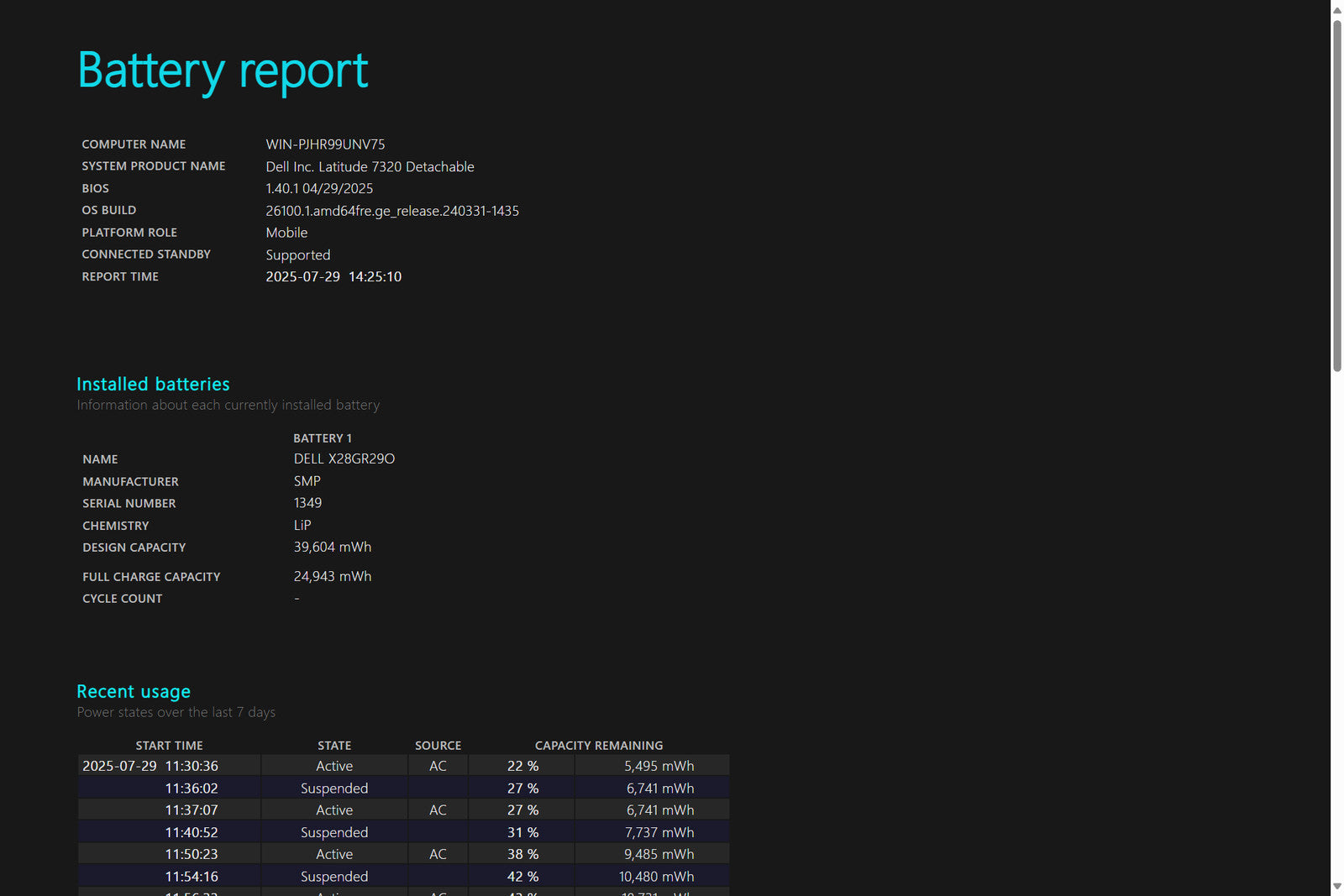Click the full charge capacity 24,943 mWh value
Image resolution: width=1344 pixels, height=896 pixels.
click(x=332, y=577)
